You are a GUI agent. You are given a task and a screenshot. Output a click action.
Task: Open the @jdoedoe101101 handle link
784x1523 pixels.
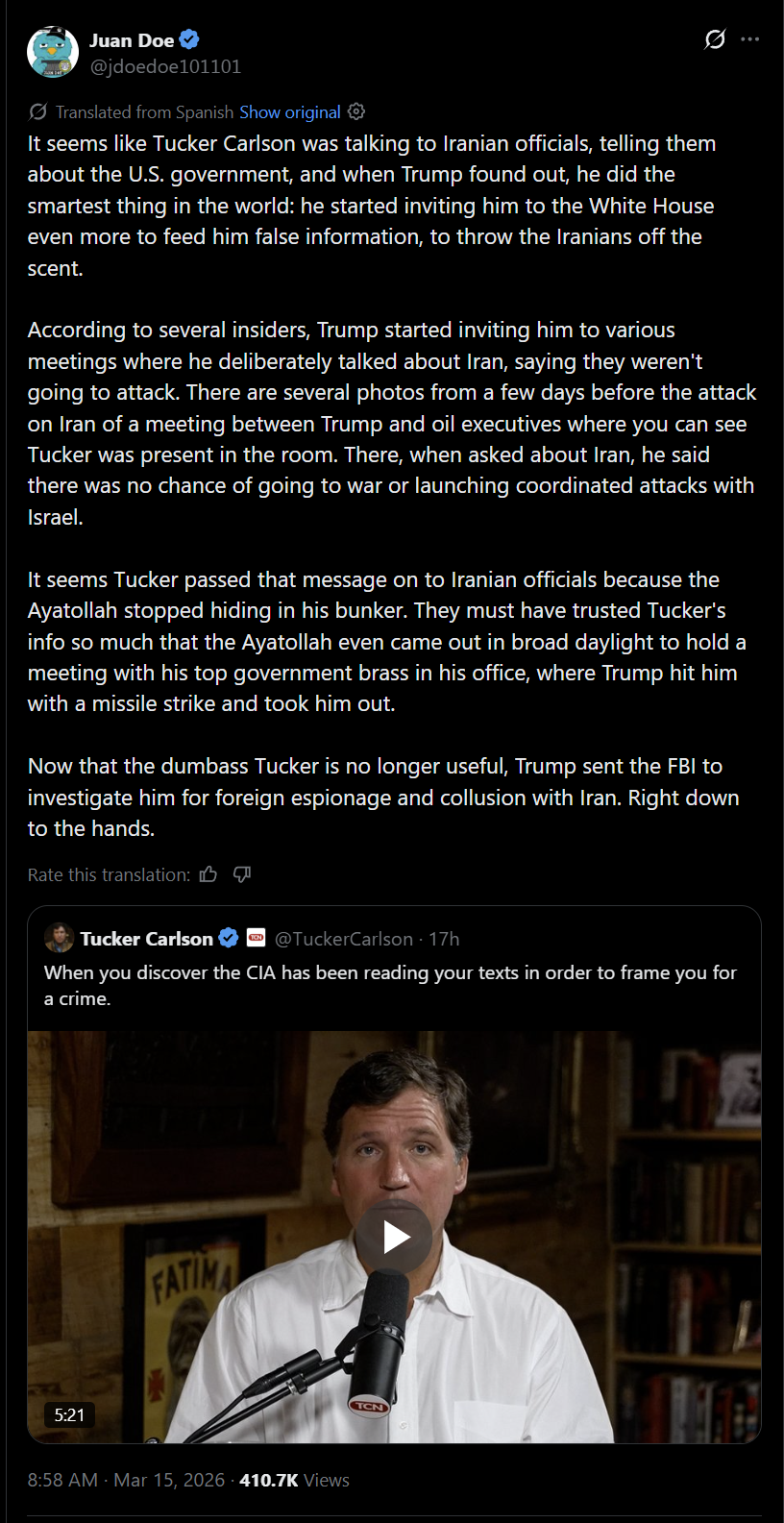tap(165, 67)
